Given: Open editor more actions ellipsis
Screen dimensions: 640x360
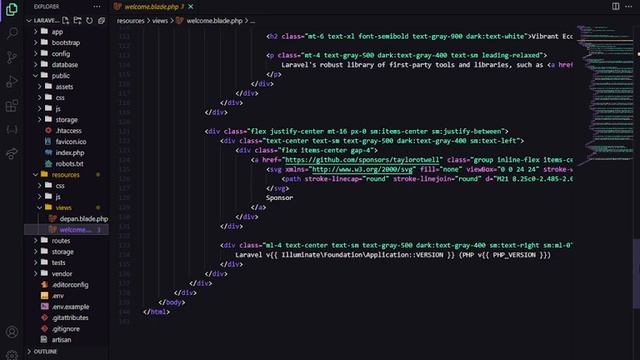Looking at the screenshot, I should point(629,6).
